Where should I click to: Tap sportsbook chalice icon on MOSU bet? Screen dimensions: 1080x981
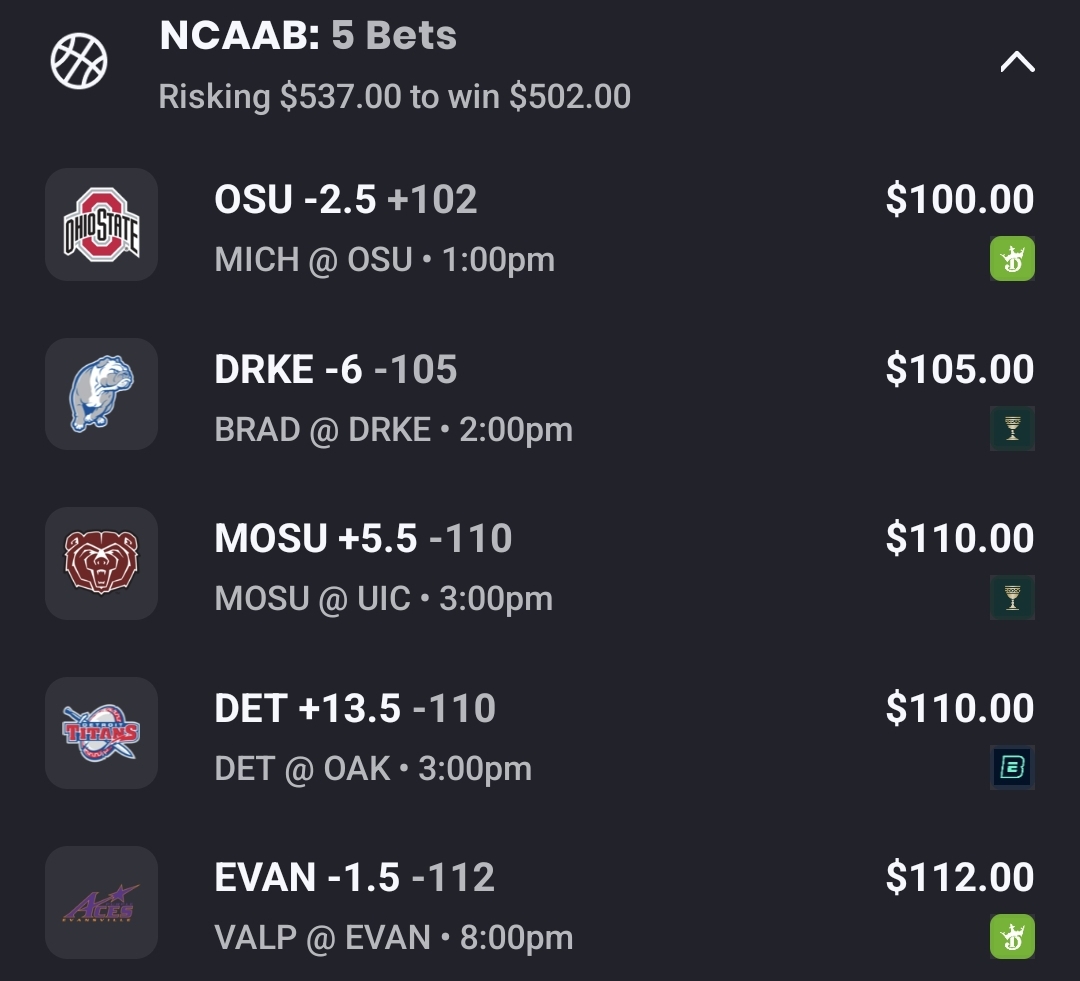point(1012,598)
